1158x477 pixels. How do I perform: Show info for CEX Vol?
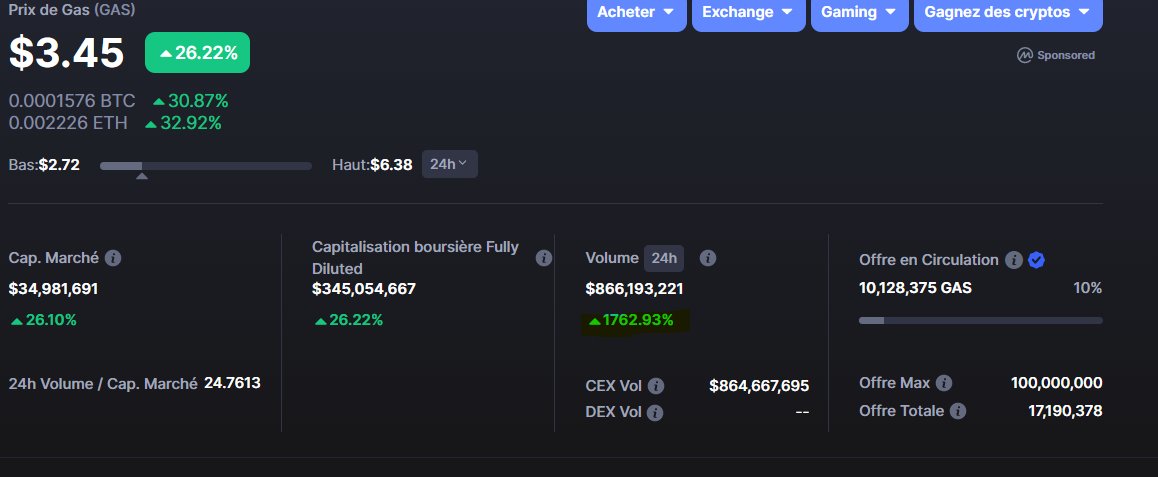click(x=656, y=386)
